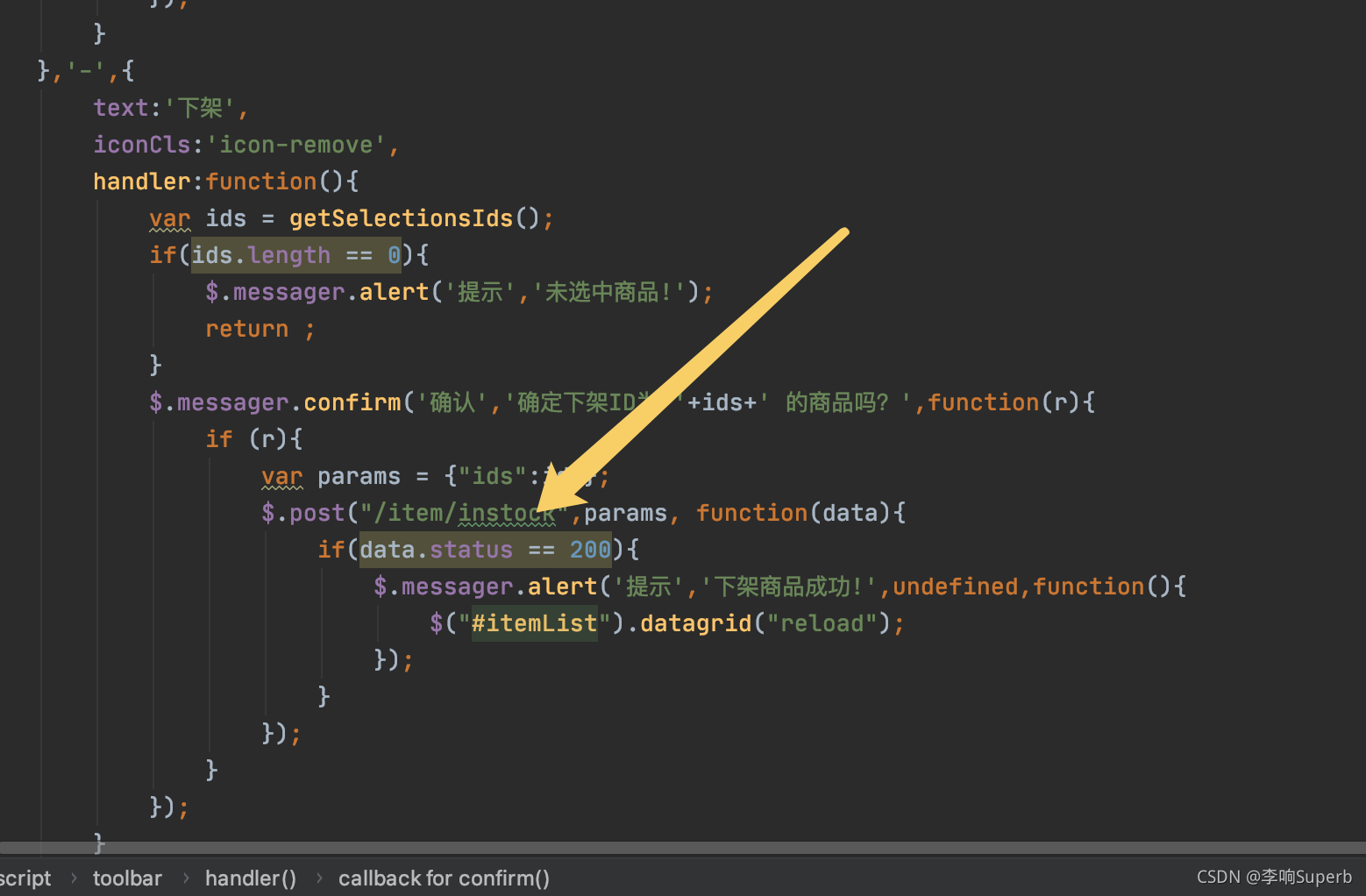1366x896 pixels.
Task: Click the text '下架' string
Action: (200, 108)
